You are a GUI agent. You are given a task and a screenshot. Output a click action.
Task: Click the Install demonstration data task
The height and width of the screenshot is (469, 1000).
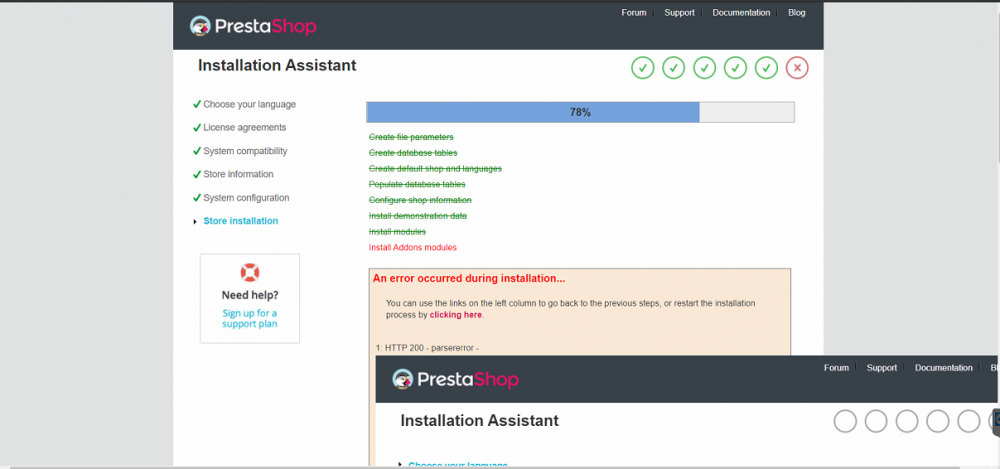coord(418,216)
